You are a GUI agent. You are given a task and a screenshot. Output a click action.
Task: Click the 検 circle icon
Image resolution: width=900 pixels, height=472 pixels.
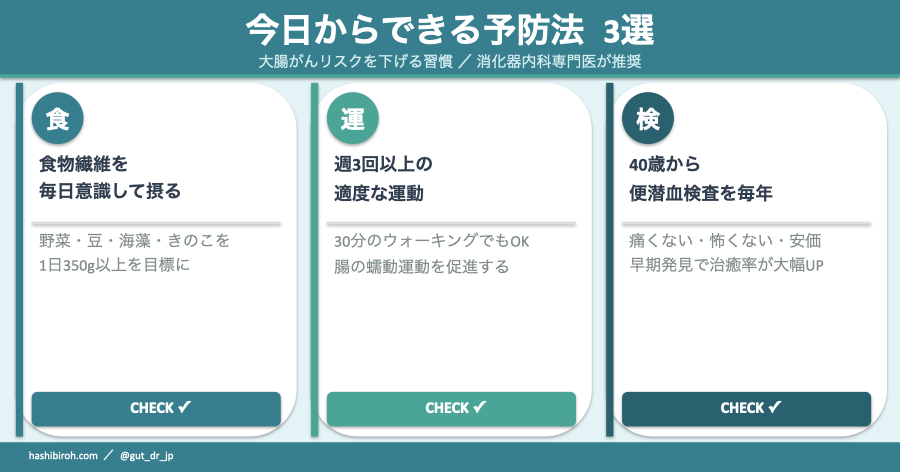click(647, 120)
